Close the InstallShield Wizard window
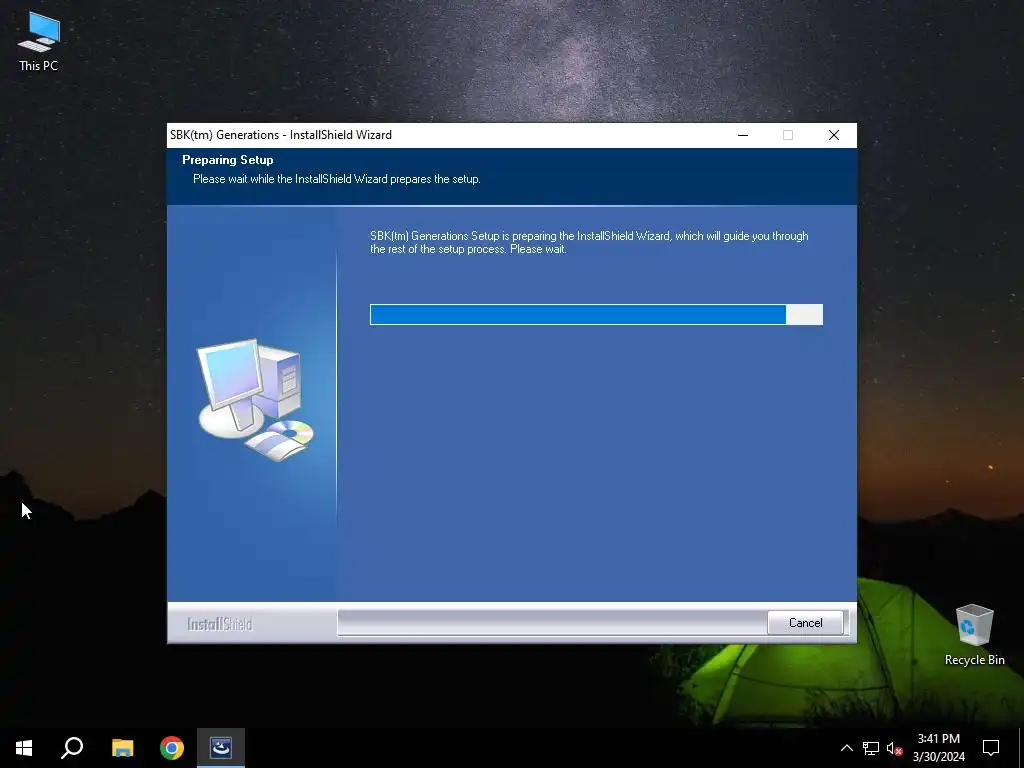The width and height of the screenshot is (1024, 768). pyautogui.click(x=834, y=135)
